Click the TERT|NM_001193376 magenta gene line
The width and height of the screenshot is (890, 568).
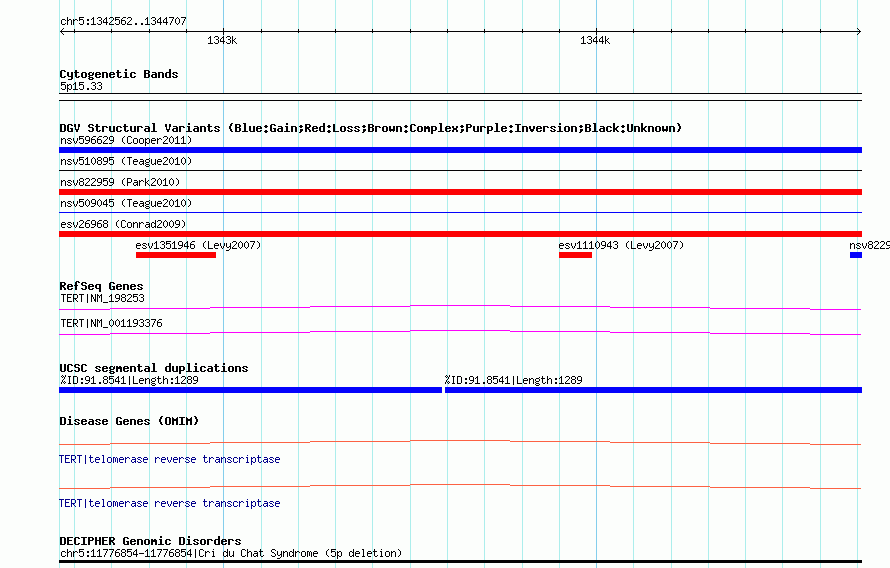(460, 333)
